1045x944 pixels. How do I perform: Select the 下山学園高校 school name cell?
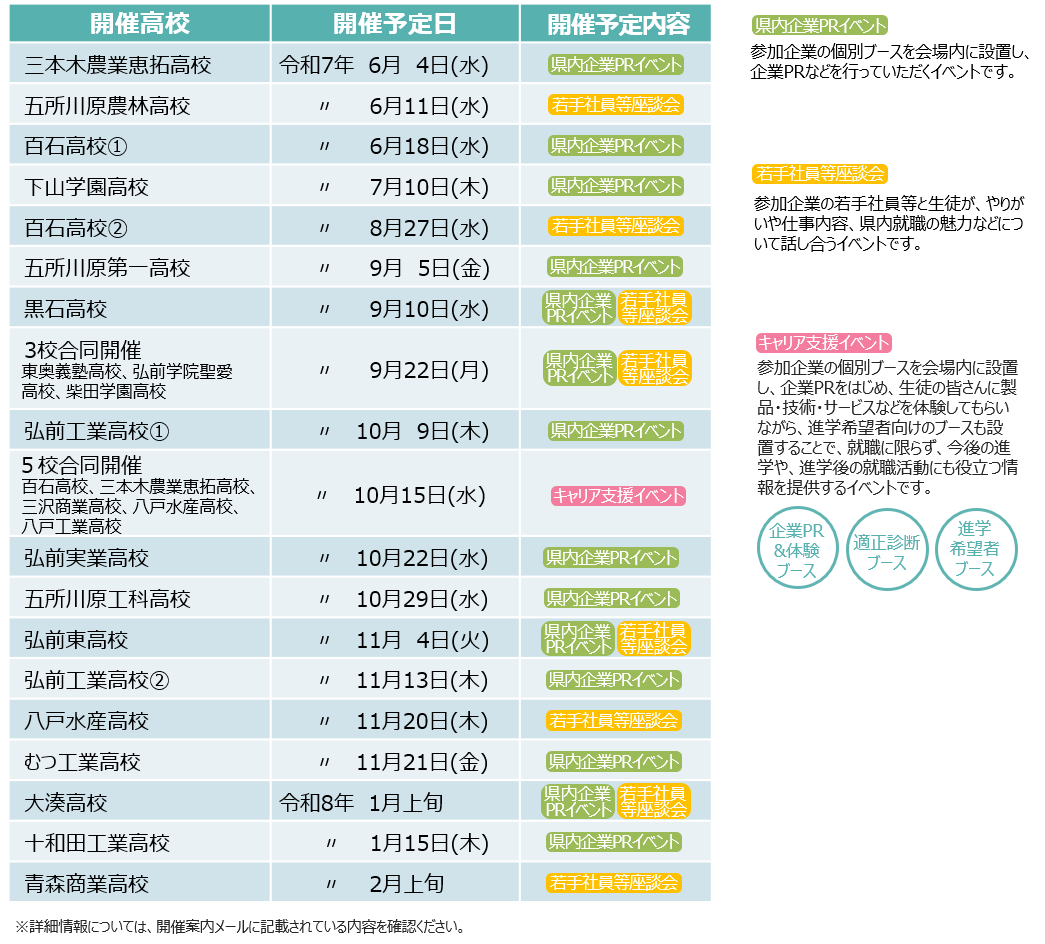pyautogui.click(x=140, y=186)
